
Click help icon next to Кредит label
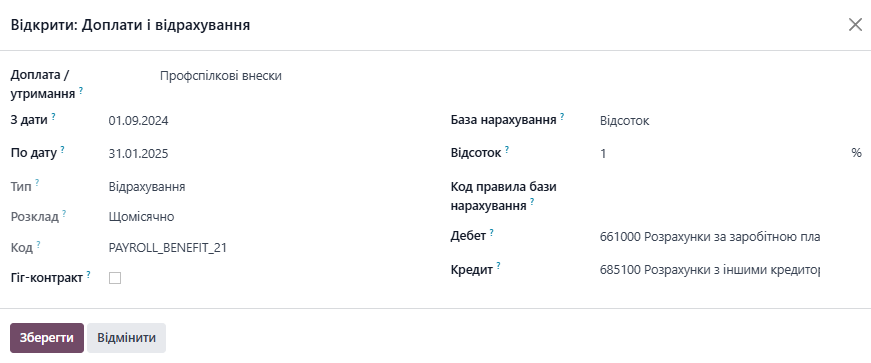(498, 266)
